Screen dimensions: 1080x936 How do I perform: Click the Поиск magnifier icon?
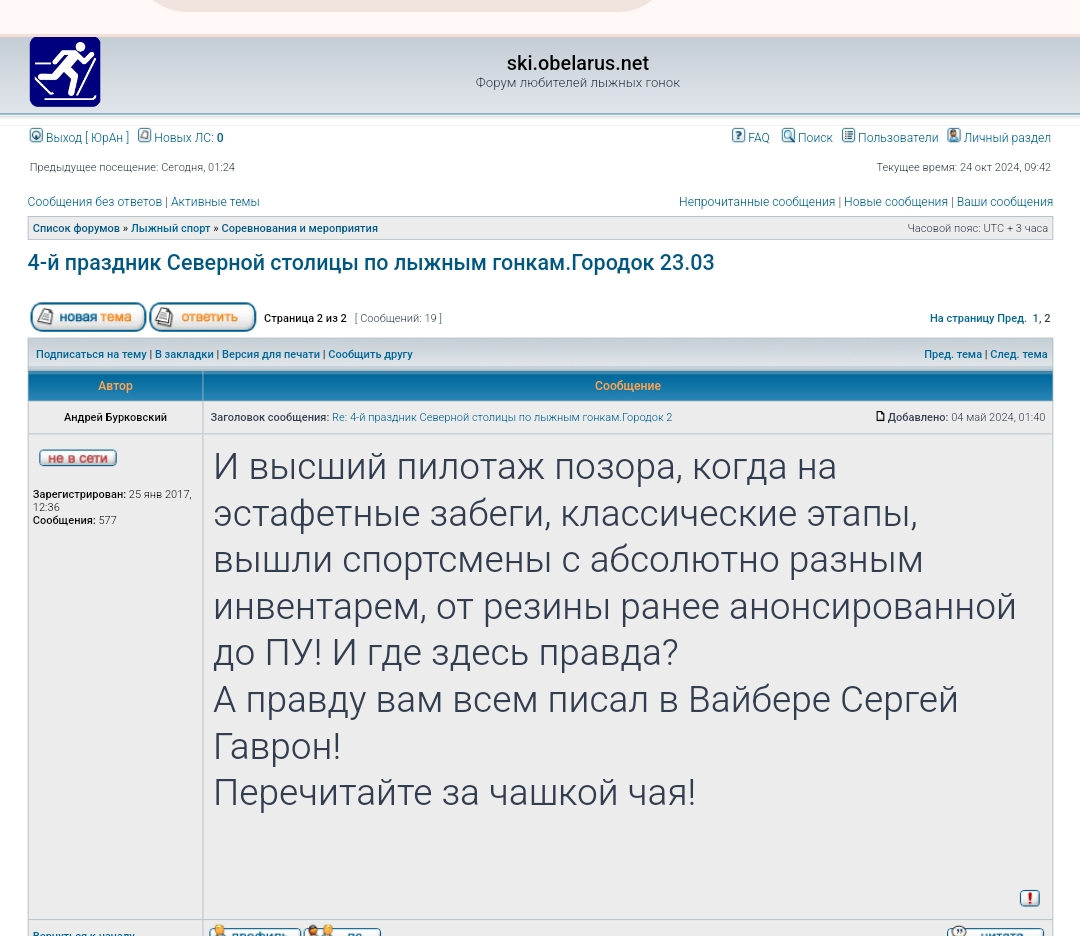788,136
